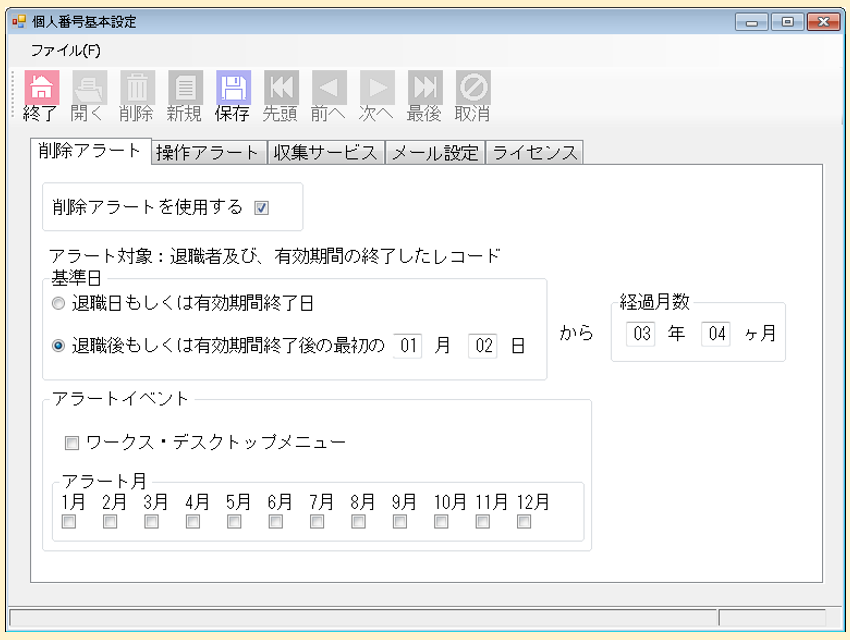Click the 経過月数 year field showing 03
Screen dimensions: 850x640
643,335
